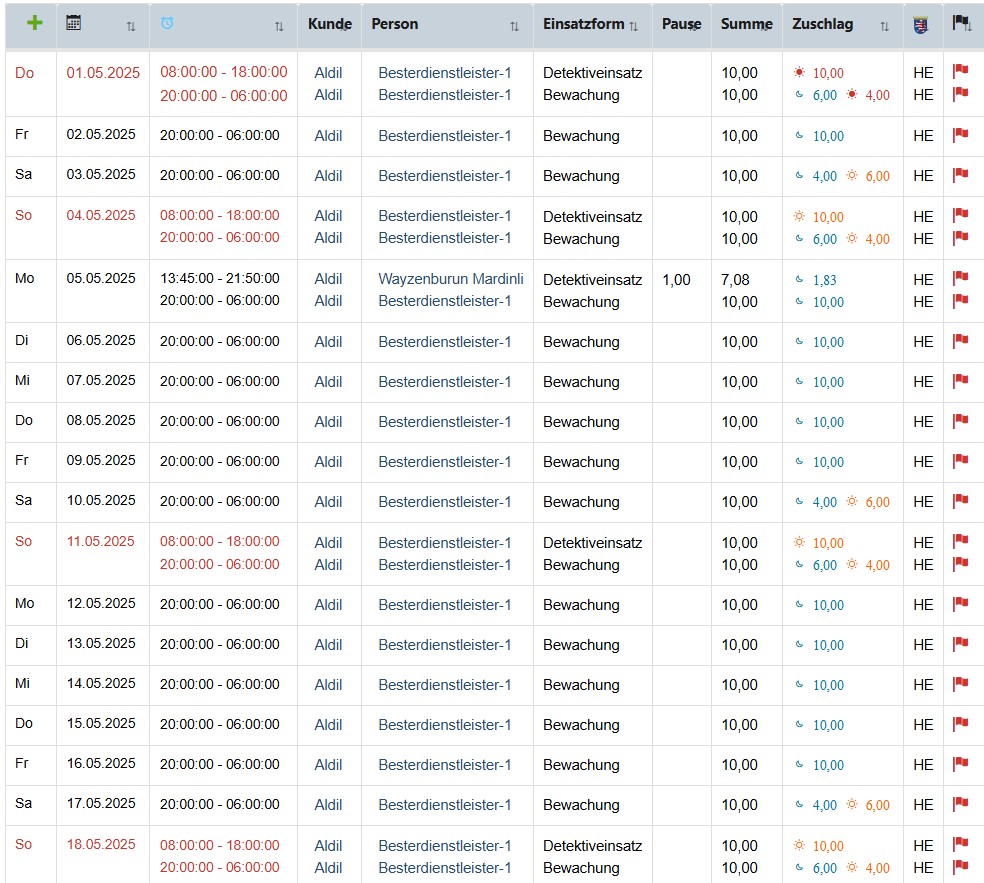Click red flag for 06.05.2025 row
984x883 pixels.
pyautogui.click(x=960, y=341)
